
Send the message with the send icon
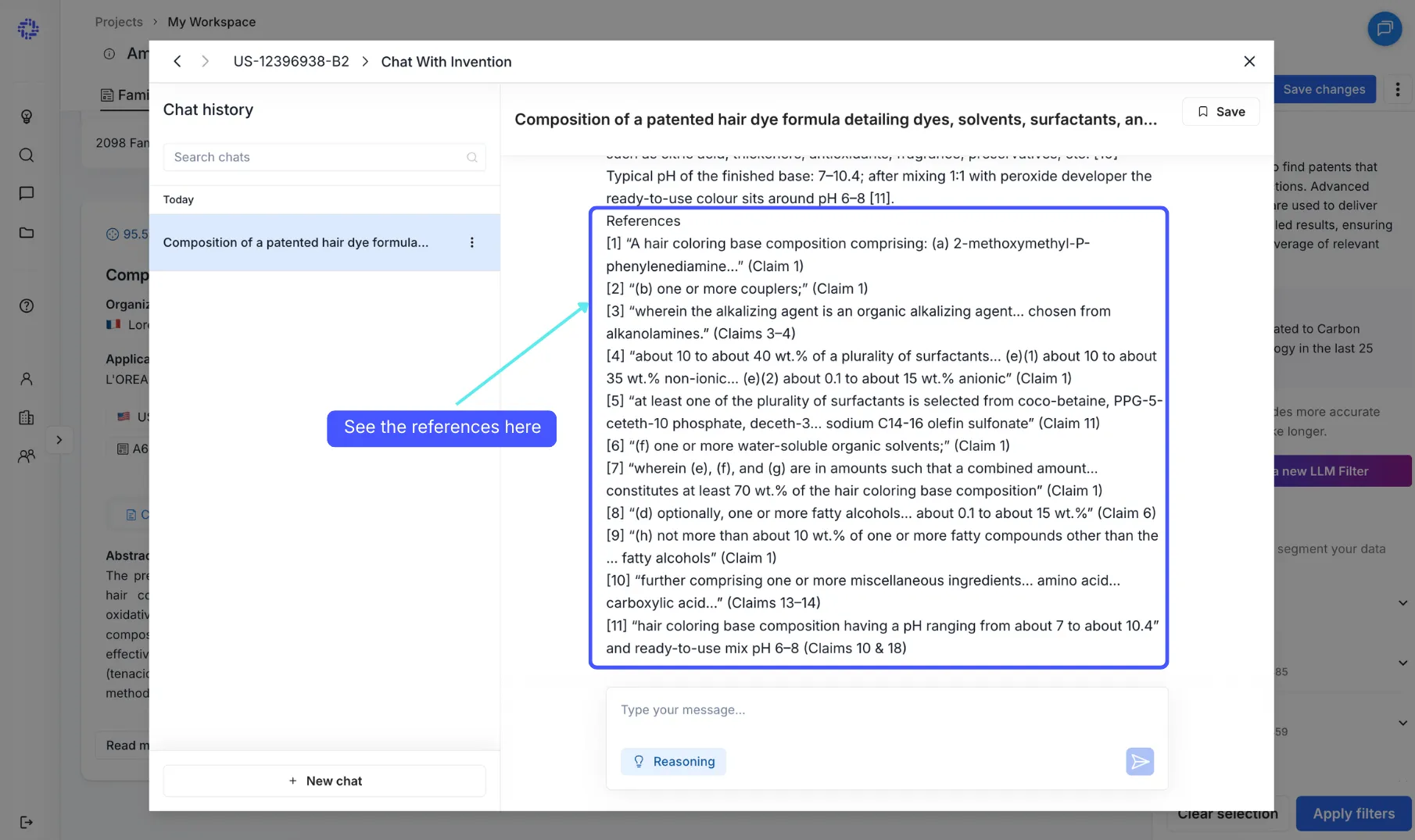1140,761
